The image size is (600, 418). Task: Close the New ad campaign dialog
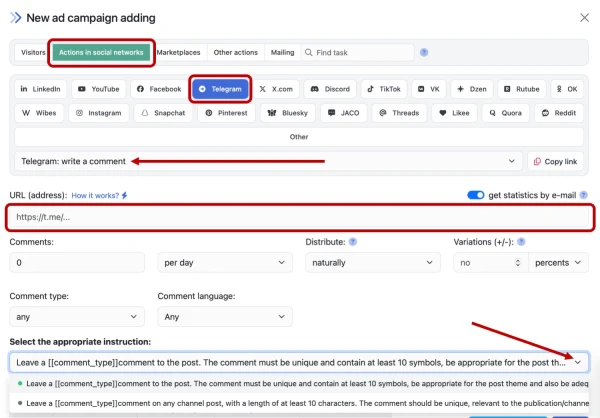tap(584, 17)
